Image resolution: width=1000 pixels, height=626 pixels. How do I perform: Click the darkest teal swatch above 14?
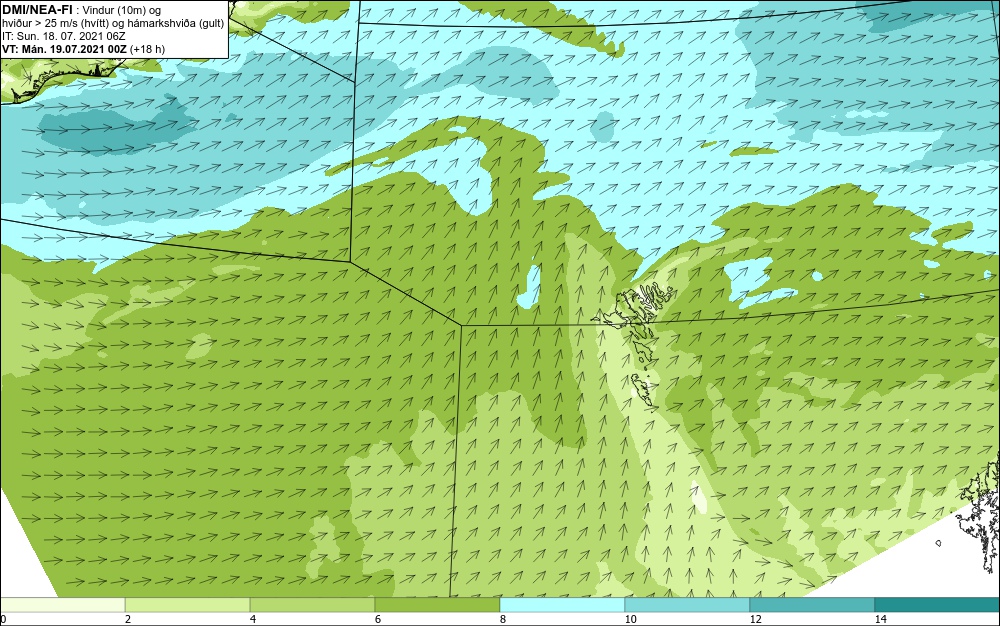pyautogui.click(x=937, y=605)
